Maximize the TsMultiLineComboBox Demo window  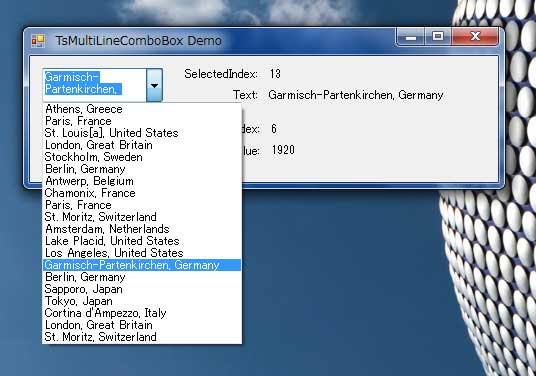[438, 37]
